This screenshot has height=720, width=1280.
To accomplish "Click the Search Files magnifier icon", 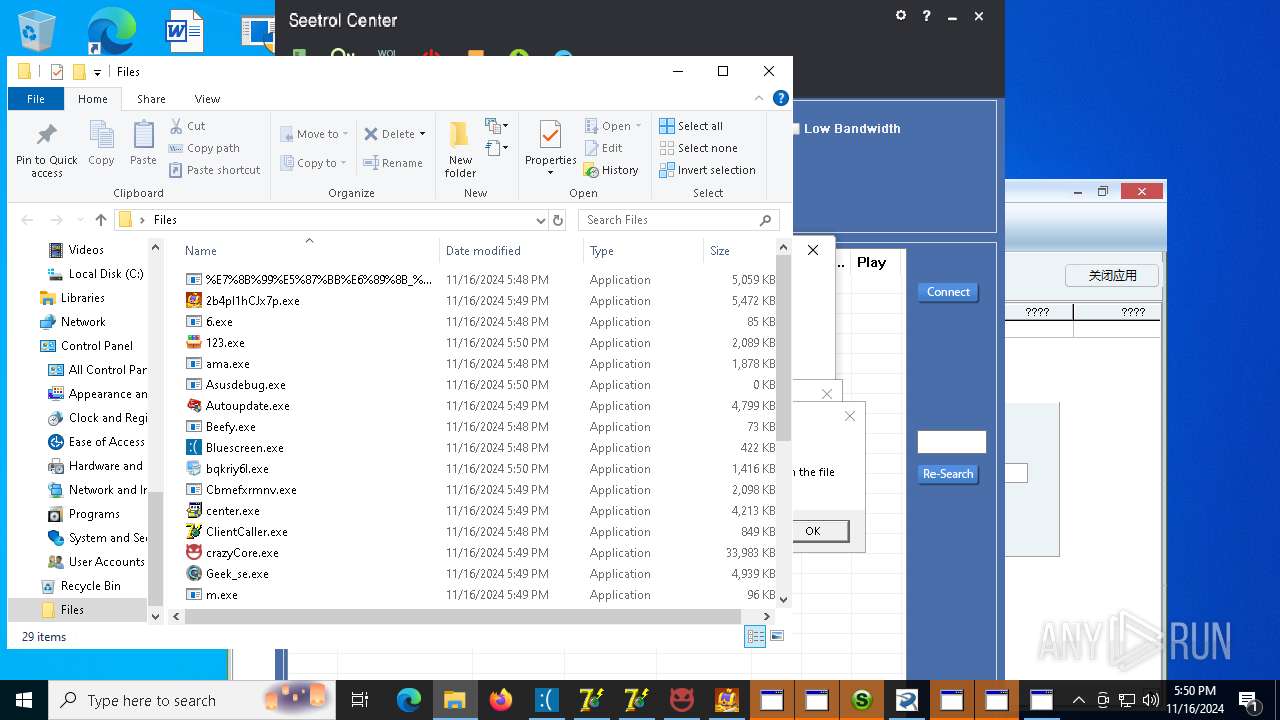I will [766, 220].
